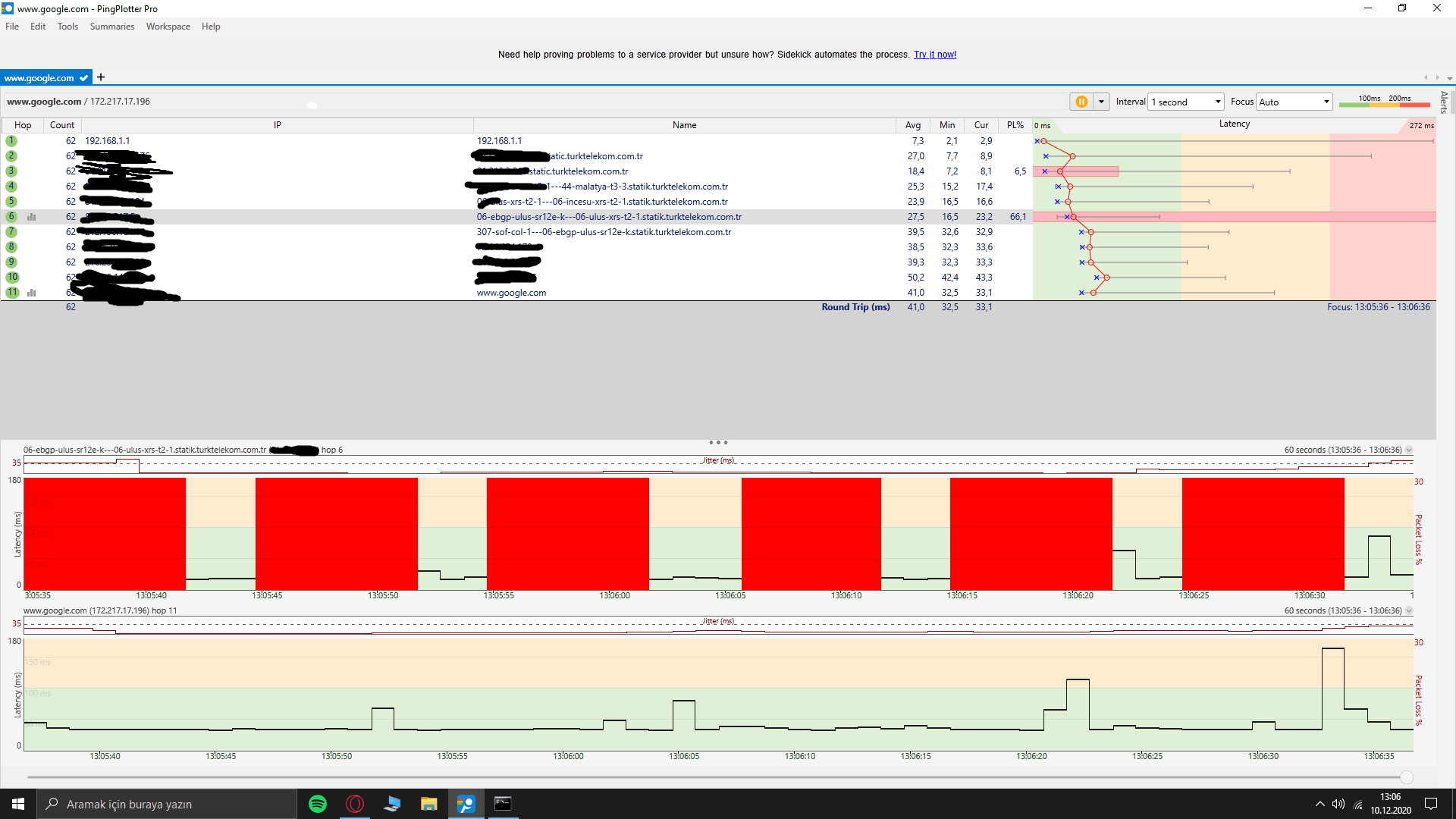Toggle the graph icon for hop 11
The height and width of the screenshot is (819, 1456).
click(32, 293)
